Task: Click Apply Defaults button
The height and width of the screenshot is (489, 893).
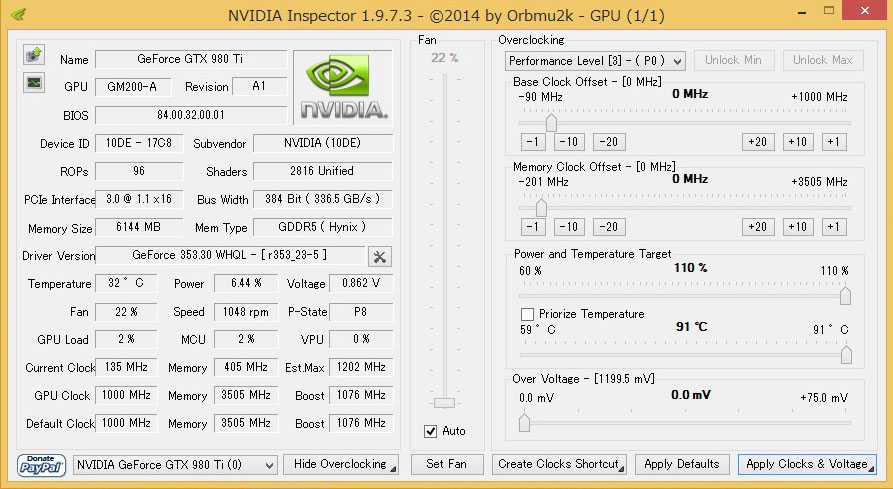Action: [682, 465]
